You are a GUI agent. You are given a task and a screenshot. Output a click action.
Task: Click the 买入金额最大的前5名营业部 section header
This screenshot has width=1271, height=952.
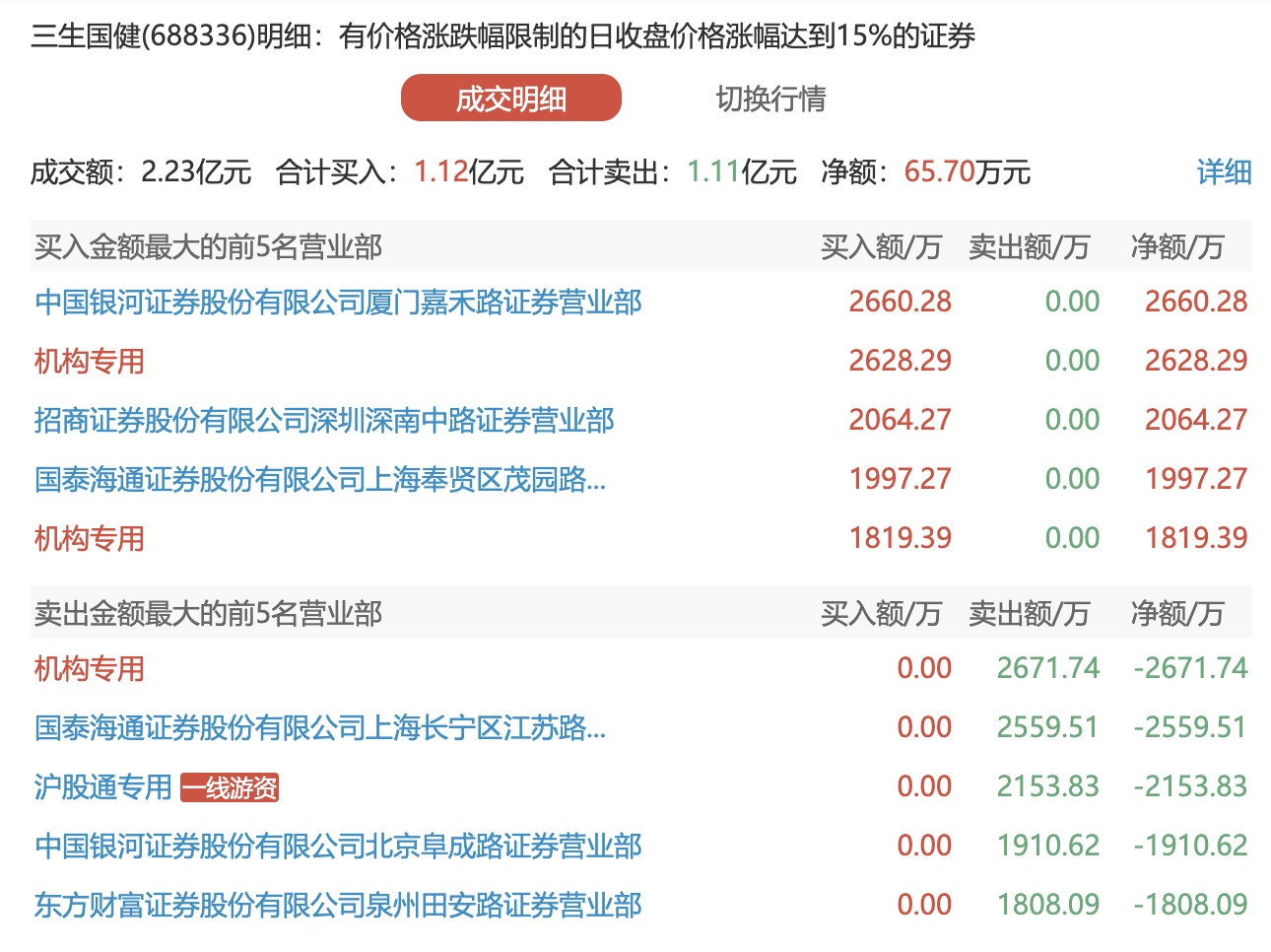(208, 246)
